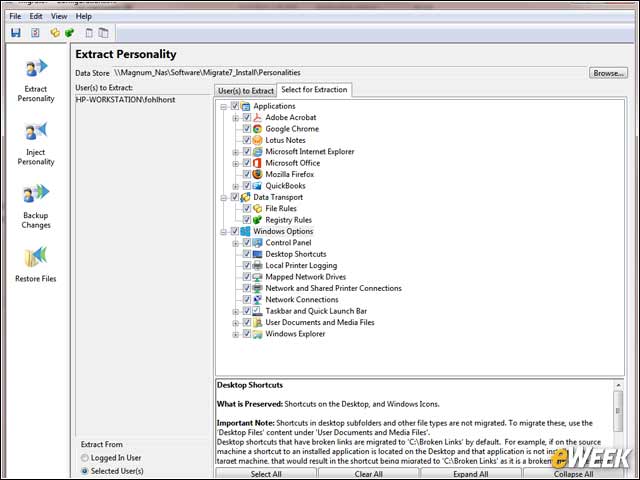The height and width of the screenshot is (480, 640).
Task: Collapse the Data Transport node
Action: point(223,198)
